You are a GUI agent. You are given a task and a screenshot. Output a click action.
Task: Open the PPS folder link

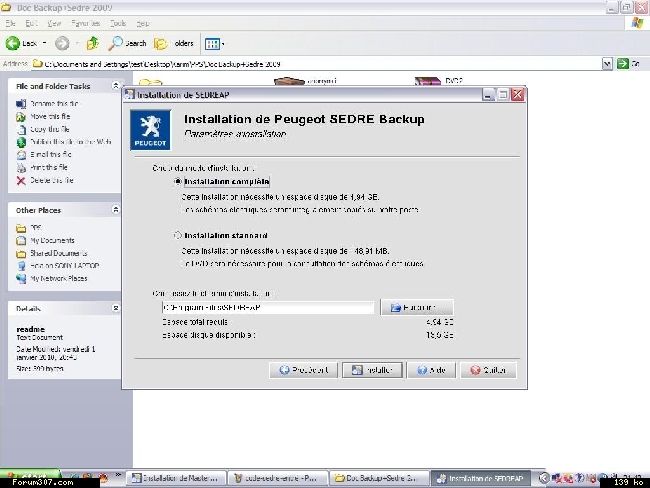point(36,228)
